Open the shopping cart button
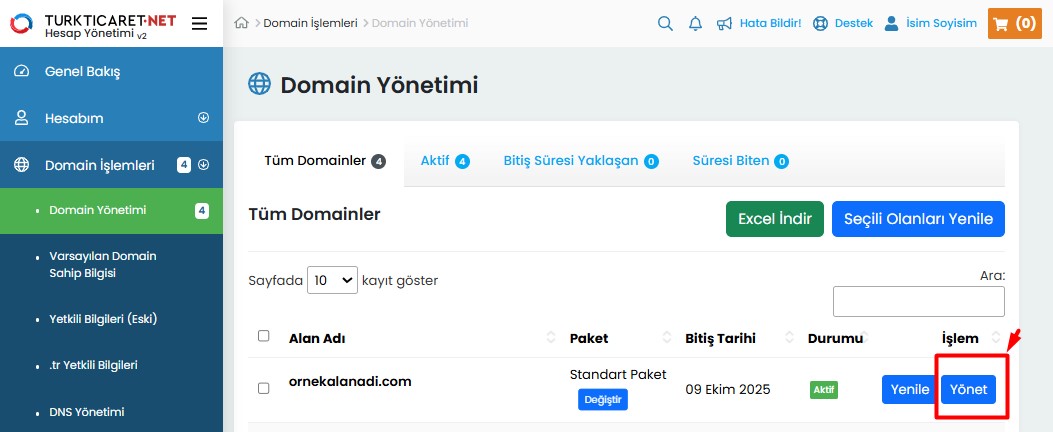The height and width of the screenshot is (432, 1053). (x=1014, y=23)
